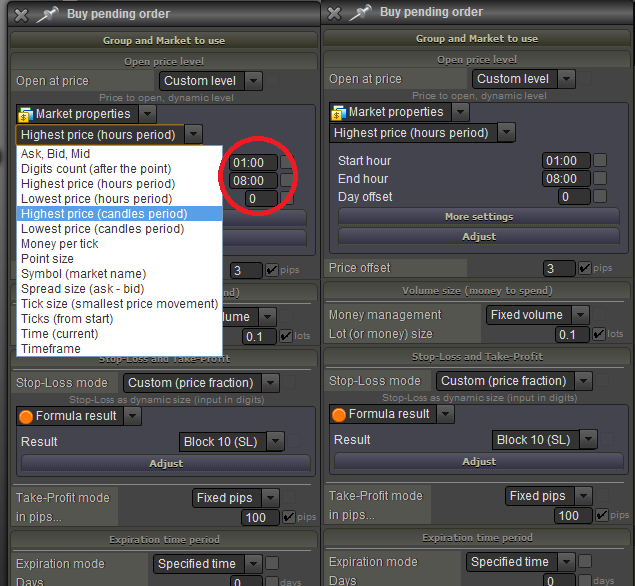This screenshot has width=635, height=586.
Task: Click the orange Formula result icon in the right panel
Action: pos(339,413)
